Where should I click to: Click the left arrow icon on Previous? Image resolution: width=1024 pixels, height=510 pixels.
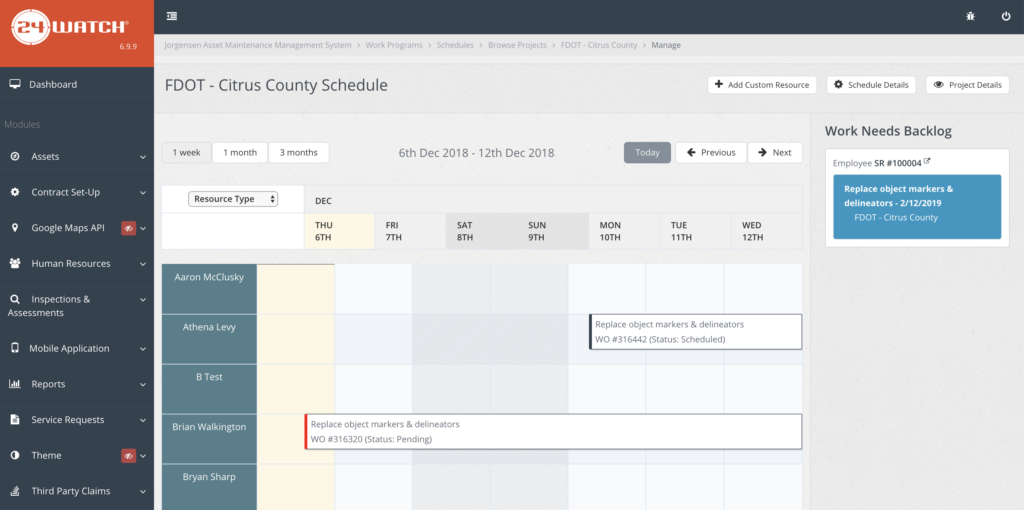pos(691,152)
